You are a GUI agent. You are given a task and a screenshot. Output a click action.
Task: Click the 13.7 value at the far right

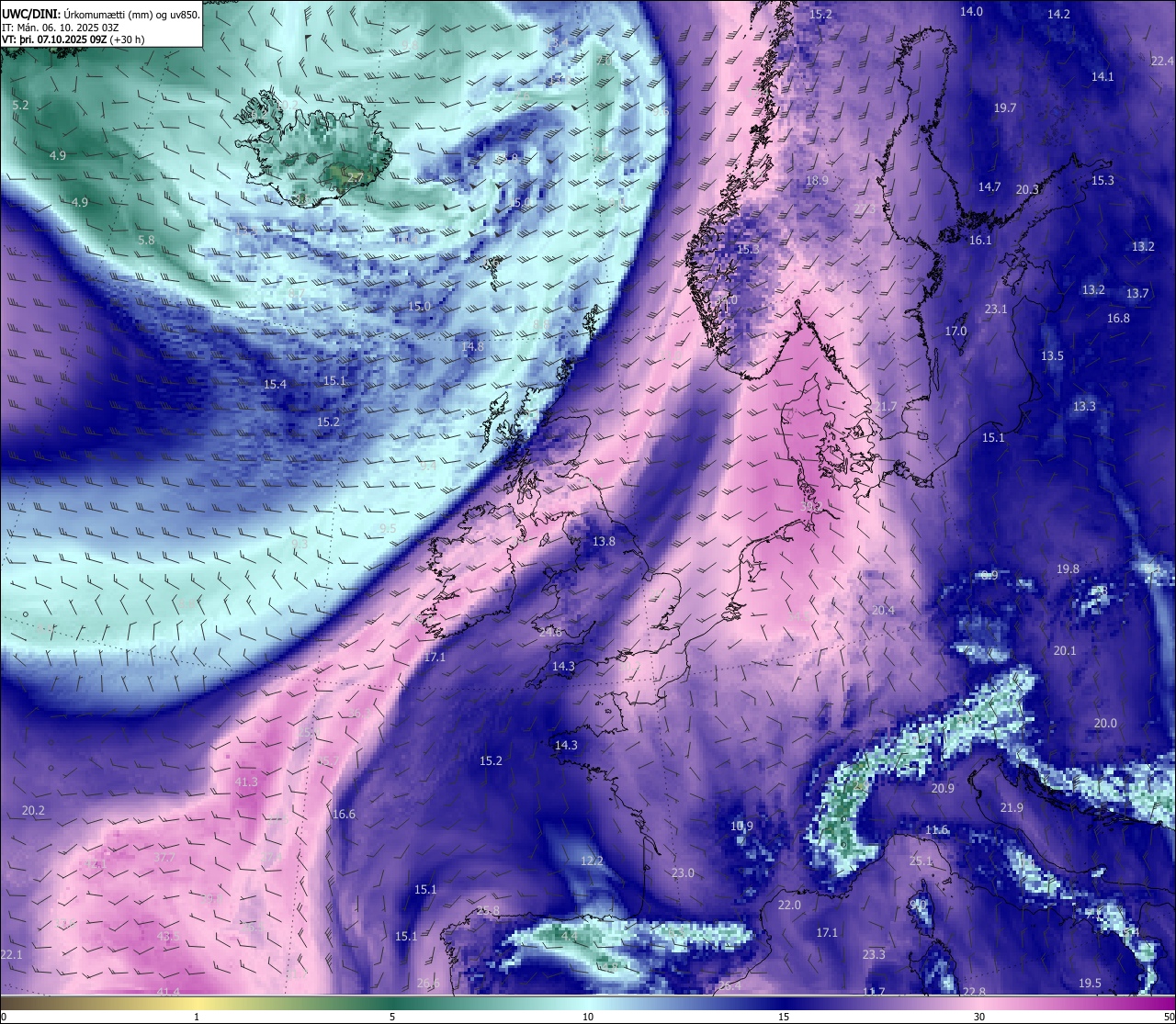[1137, 293]
